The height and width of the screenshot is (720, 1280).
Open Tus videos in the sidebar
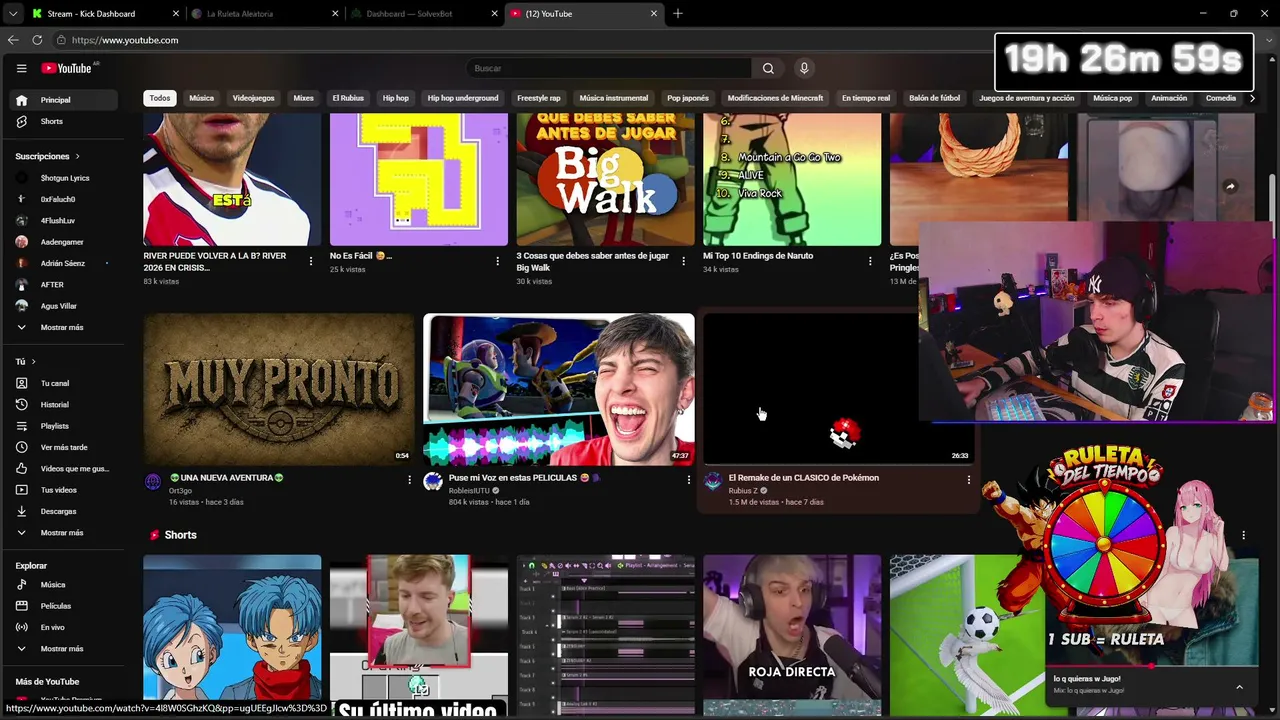[62, 490]
